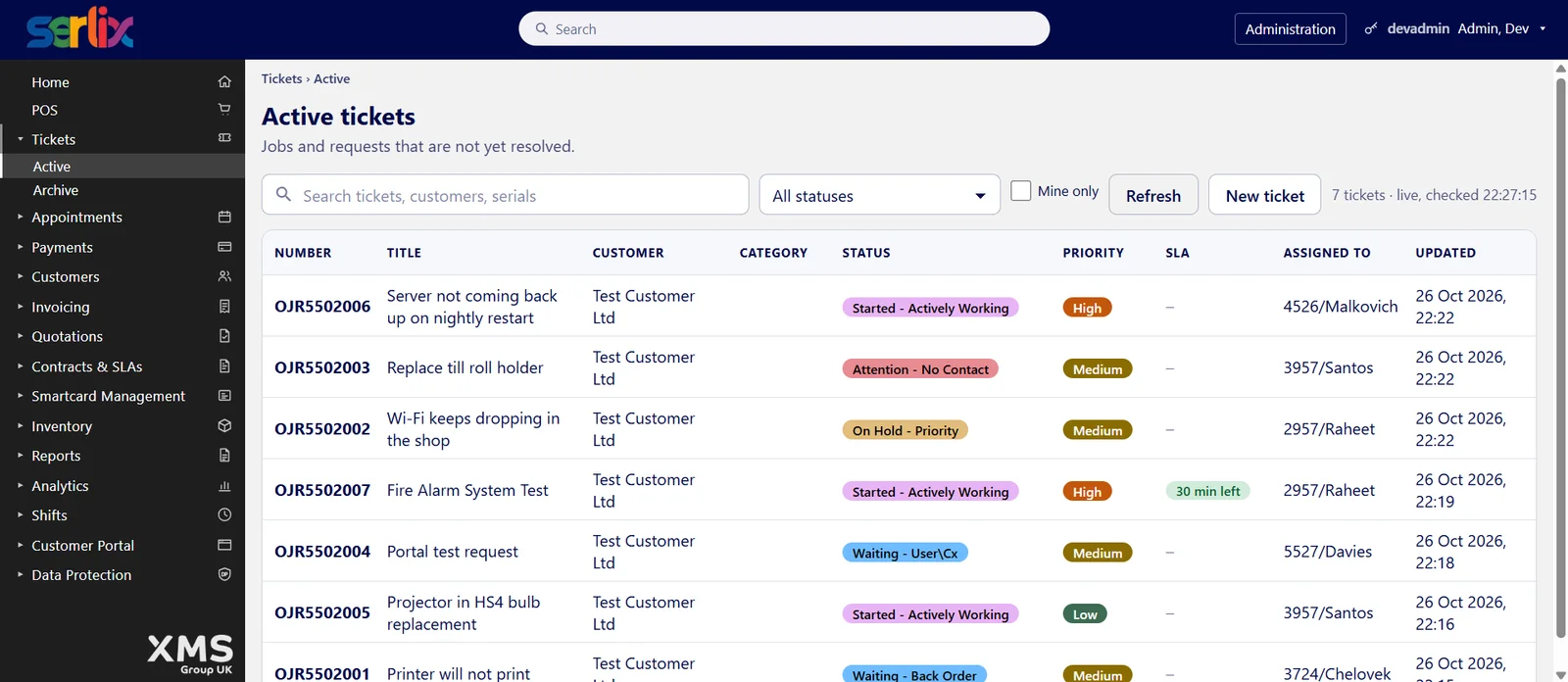The image size is (1568, 682).
Task: Follow the Tickets breadcrumb link
Action: pos(281,78)
